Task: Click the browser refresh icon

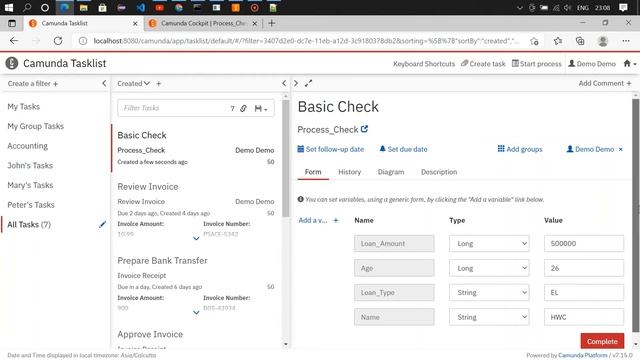Action: pyautogui.click(x=58, y=41)
